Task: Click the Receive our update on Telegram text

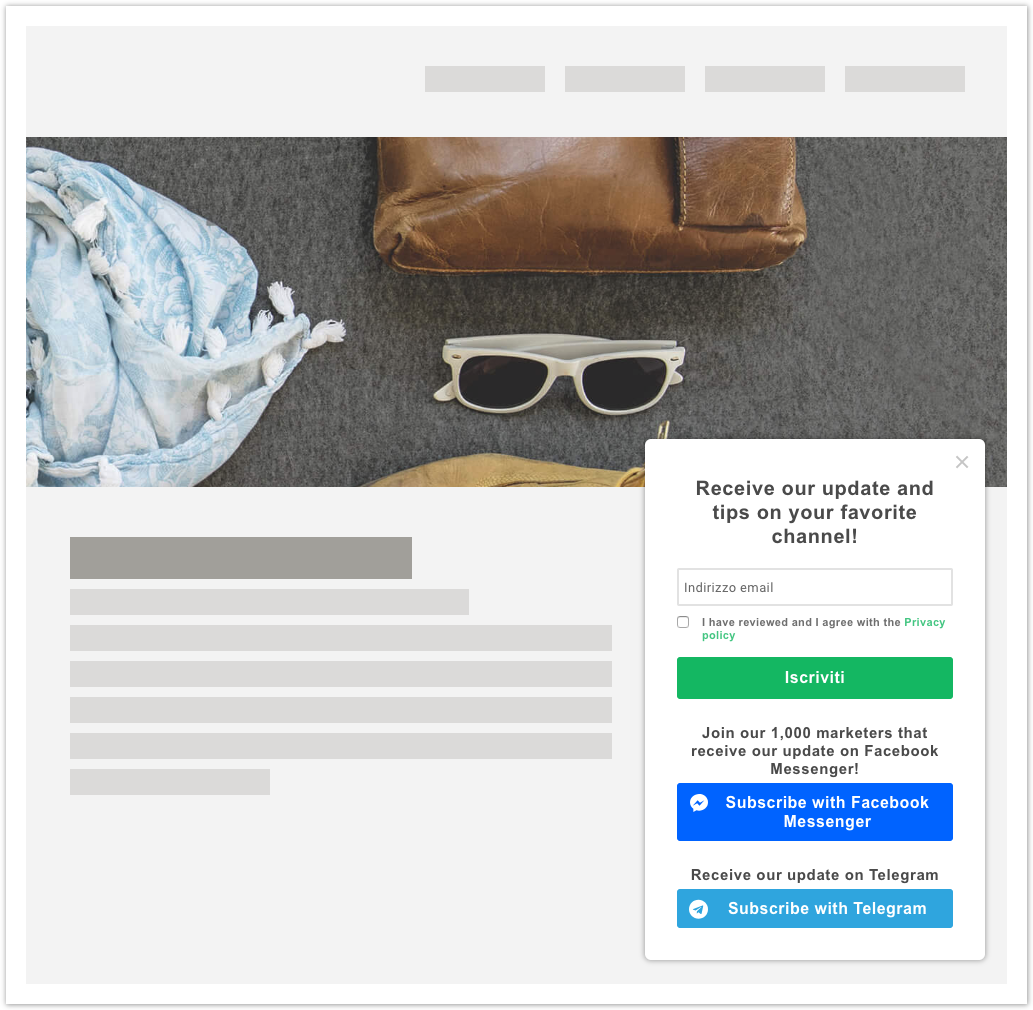Action: [x=814, y=875]
